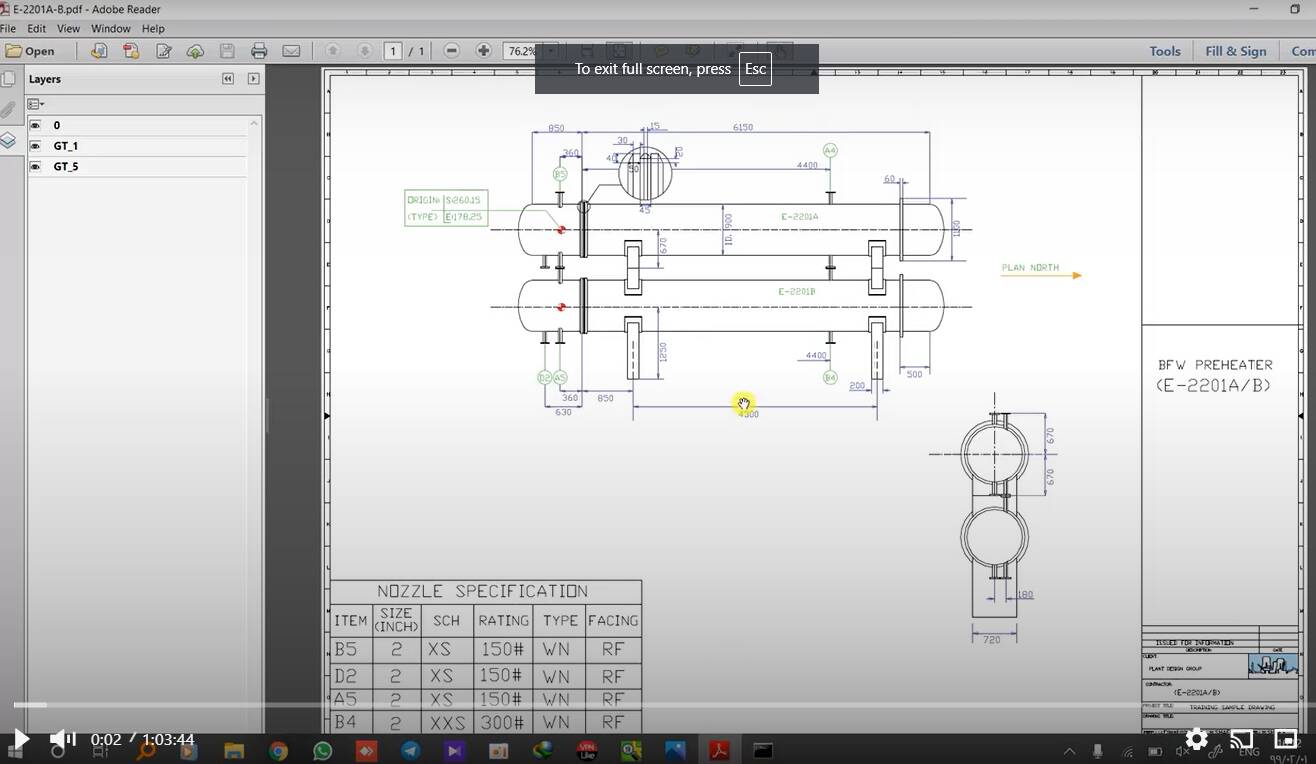The height and width of the screenshot is (764, 1316).
Task: Click BFW PREHEATER title text
Action: coord(1215,365)
